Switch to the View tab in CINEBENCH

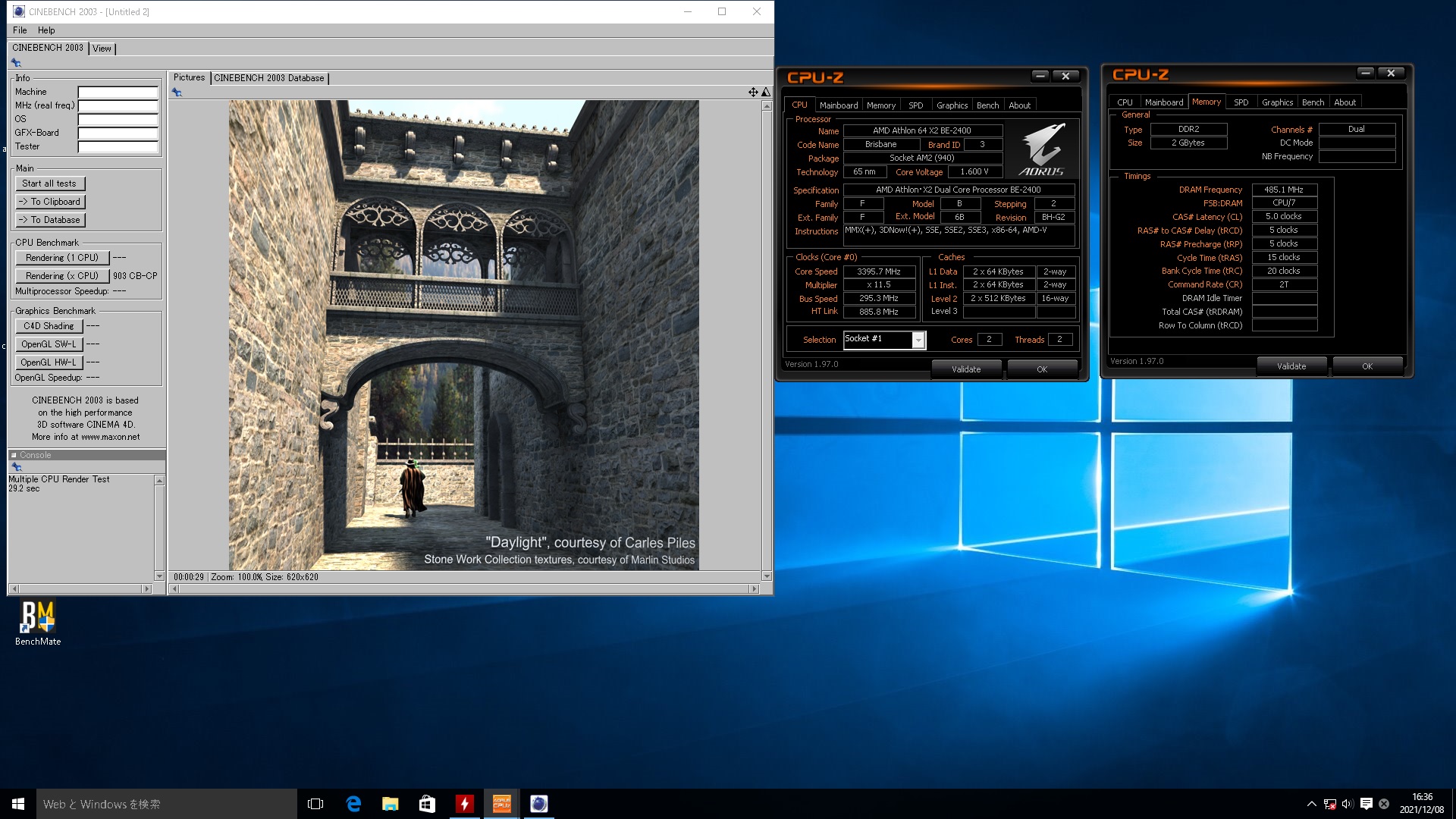[102, 49]
